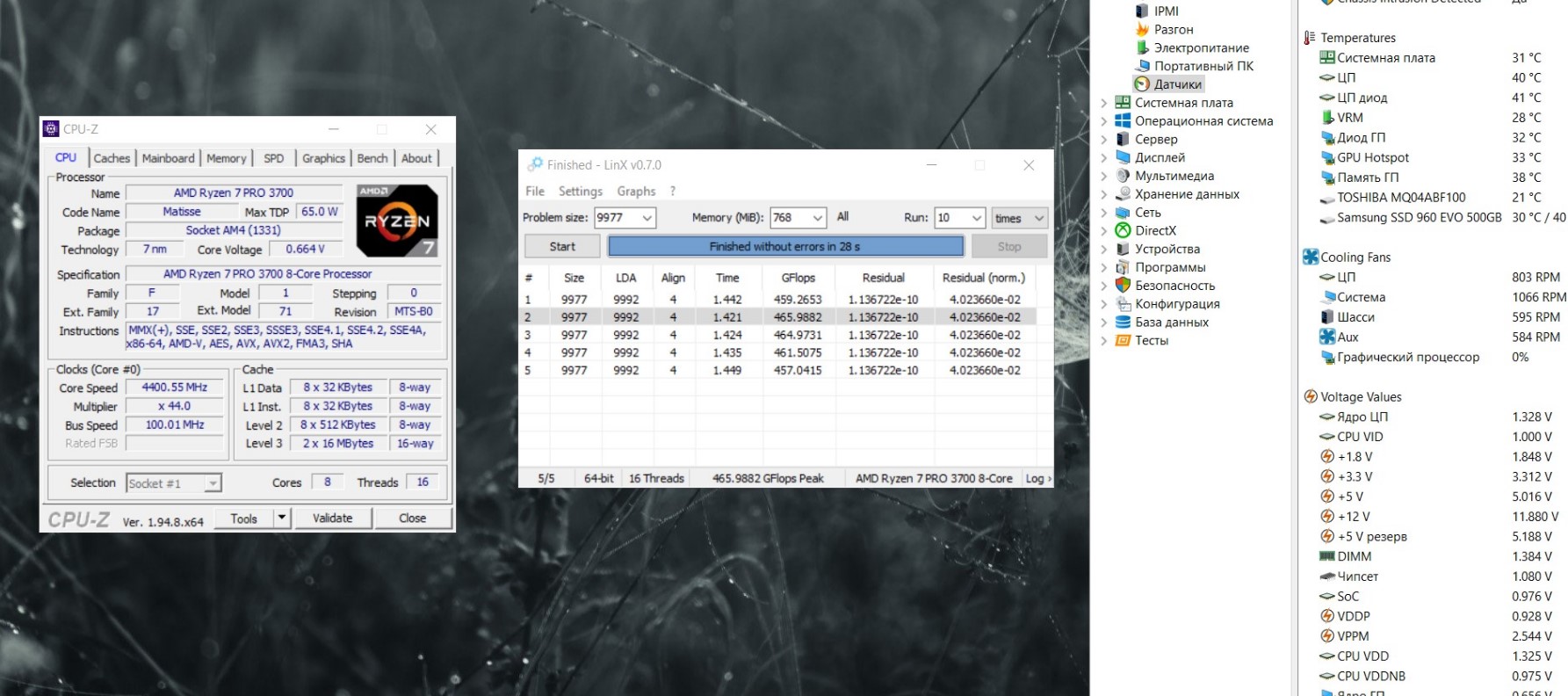Select the Разгон flame icon in tree

click(1142, 29)
